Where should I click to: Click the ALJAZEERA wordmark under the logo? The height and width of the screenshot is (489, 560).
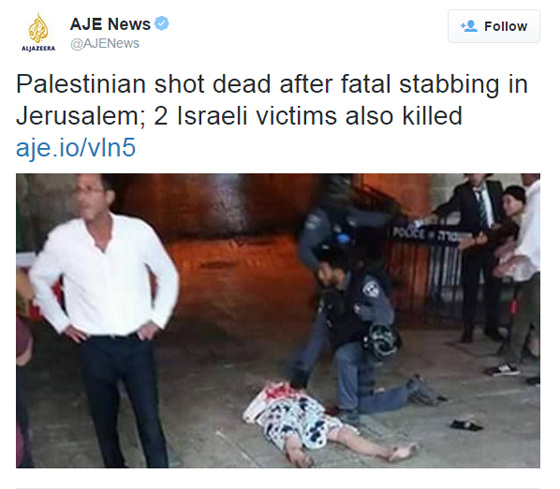(38, 49)
